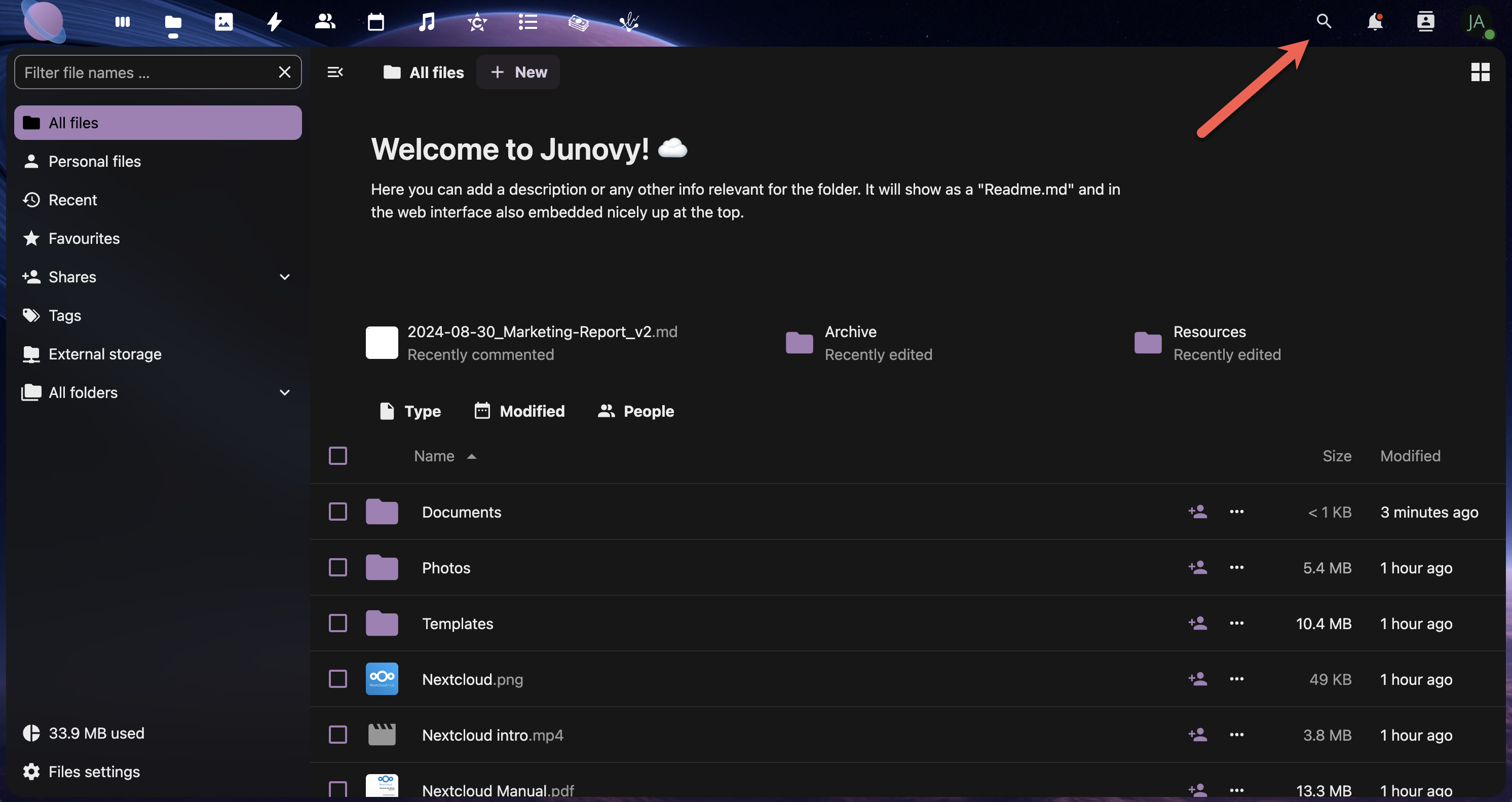Switch to grid view icon

(1480, 72)
